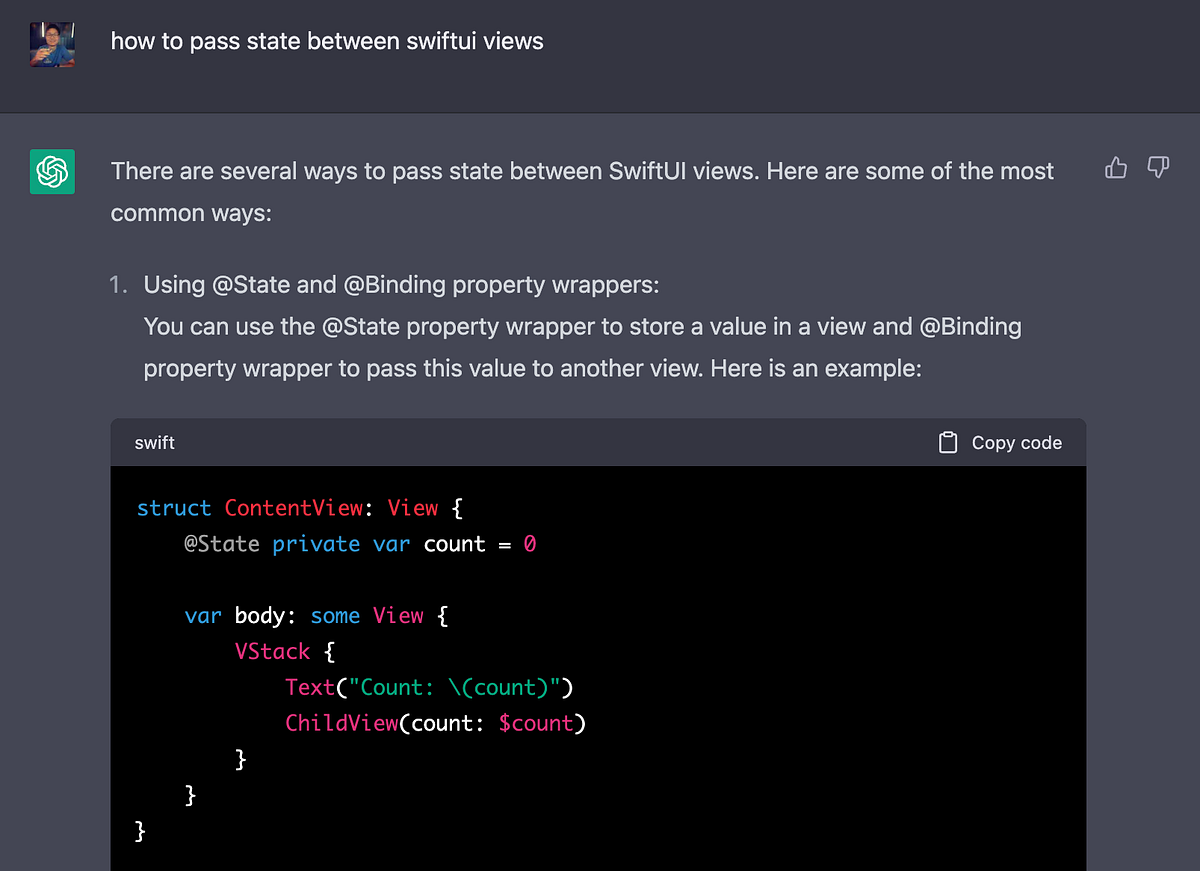The image size is (1200, 871).
Task: Click the numbered list item about @State
Action: tap(400, 284)
